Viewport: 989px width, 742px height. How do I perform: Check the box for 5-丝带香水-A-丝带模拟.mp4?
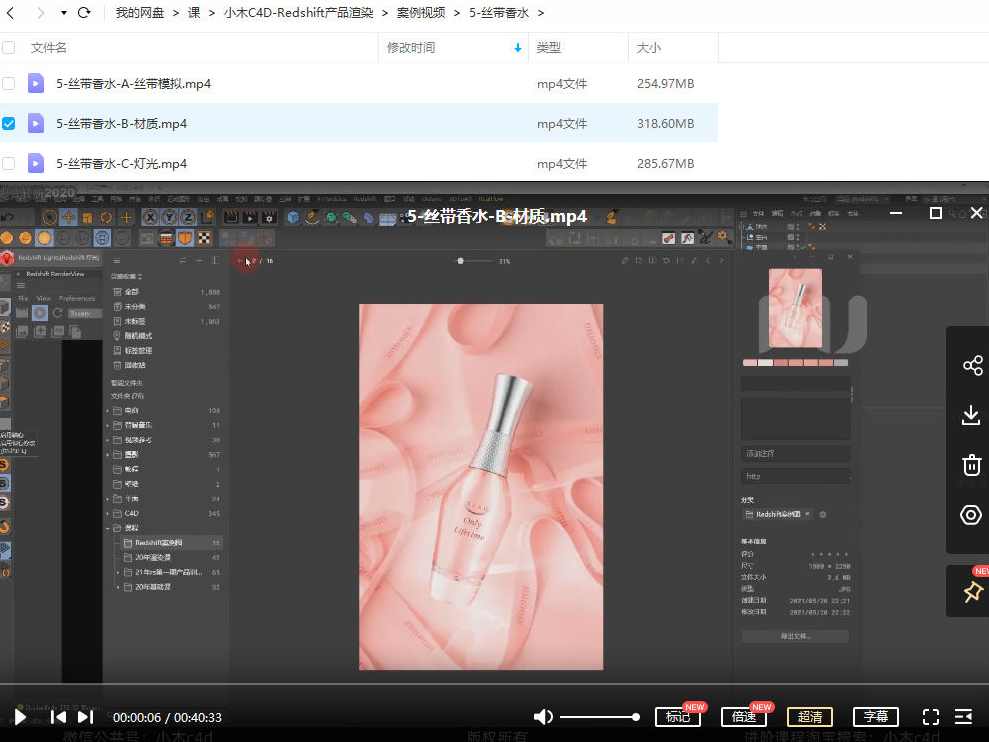click(x=9, y=83)
